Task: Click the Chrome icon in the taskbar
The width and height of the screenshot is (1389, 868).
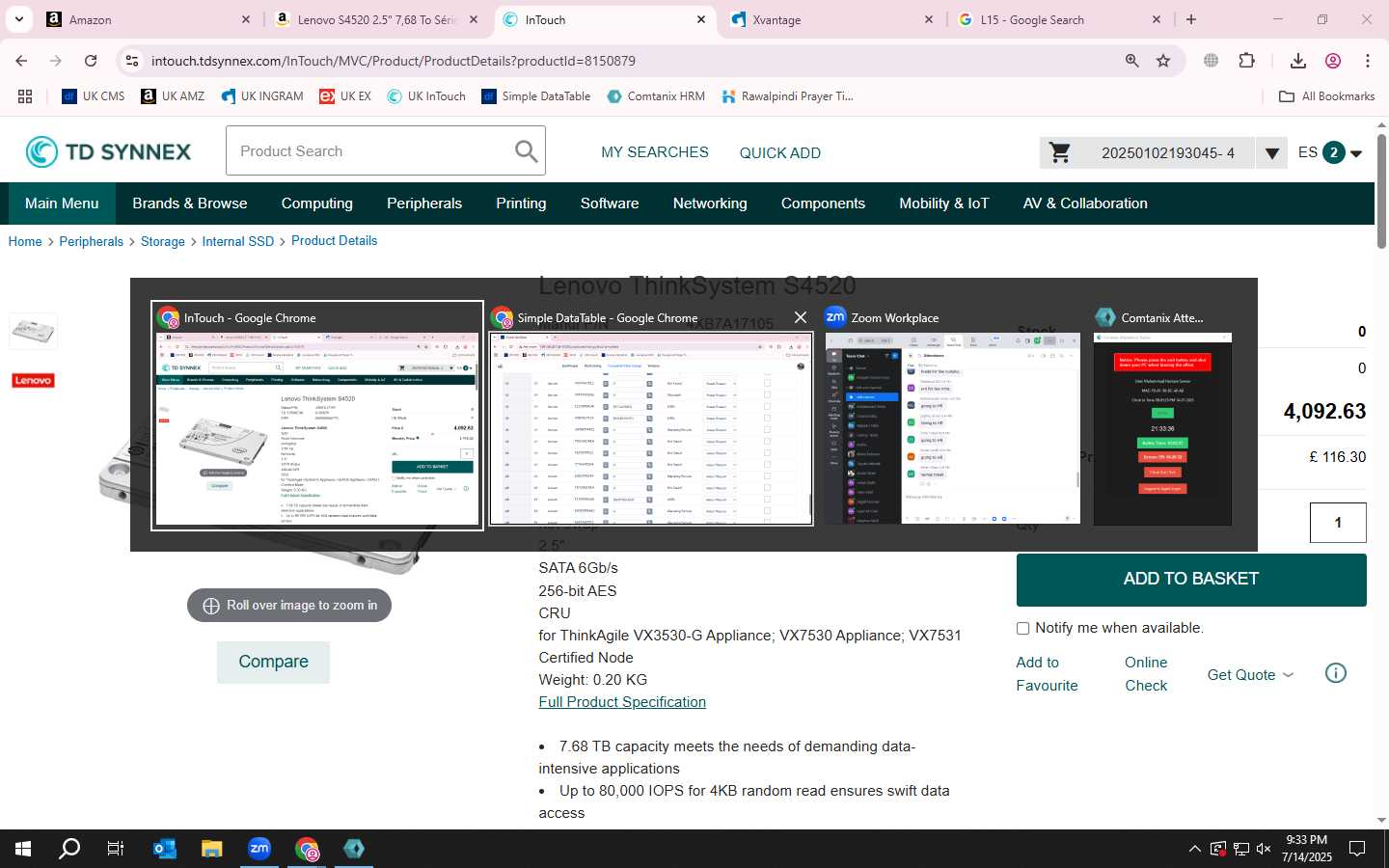Action: [x=307, y=849]
